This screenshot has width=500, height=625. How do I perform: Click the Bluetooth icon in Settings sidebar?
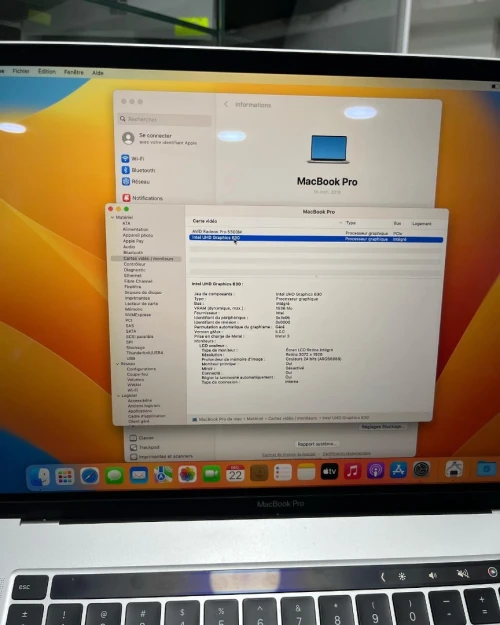[126, 170]
